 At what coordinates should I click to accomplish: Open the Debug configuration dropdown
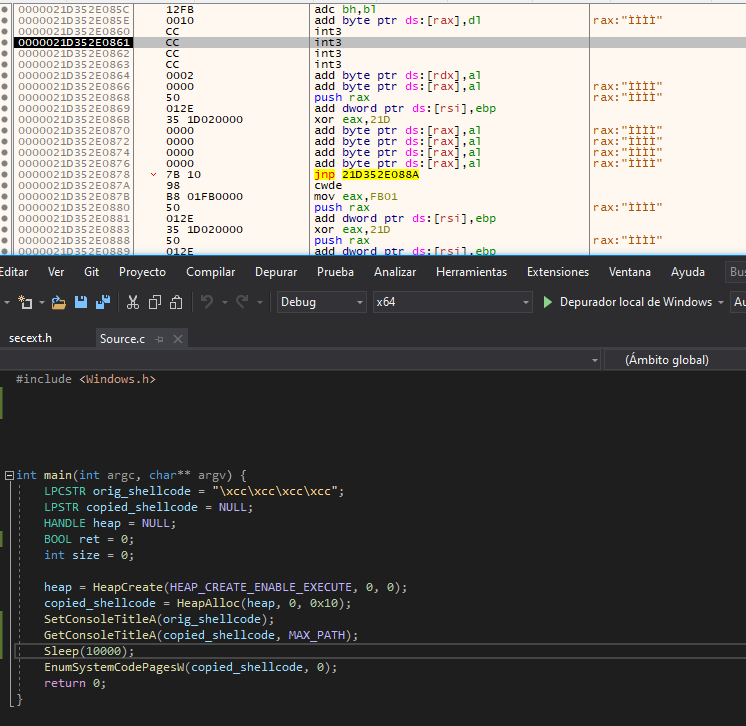[322, 302]
